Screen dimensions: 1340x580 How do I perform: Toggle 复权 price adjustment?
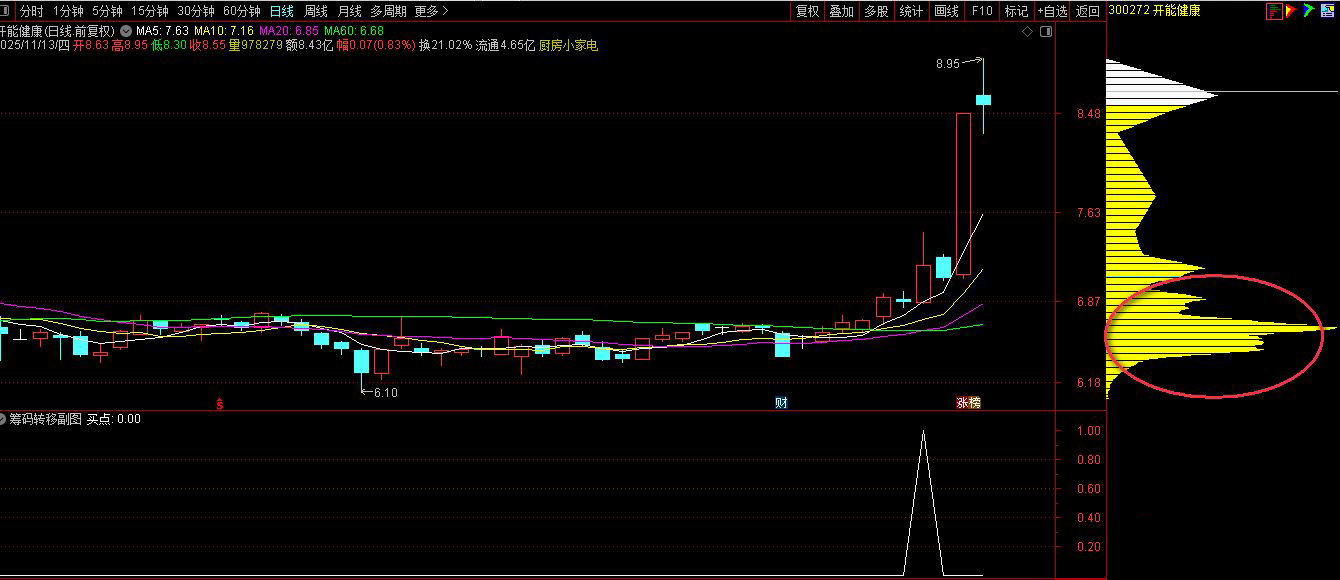tap(807, 11)
